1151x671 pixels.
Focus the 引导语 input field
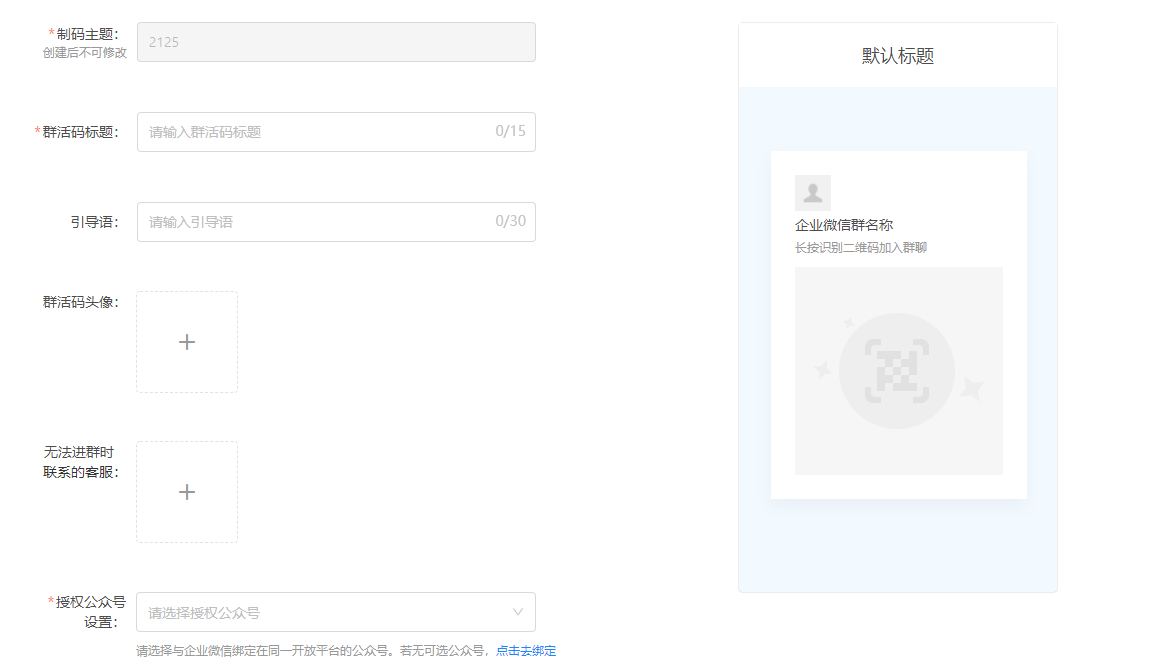[x=336, y=222]
